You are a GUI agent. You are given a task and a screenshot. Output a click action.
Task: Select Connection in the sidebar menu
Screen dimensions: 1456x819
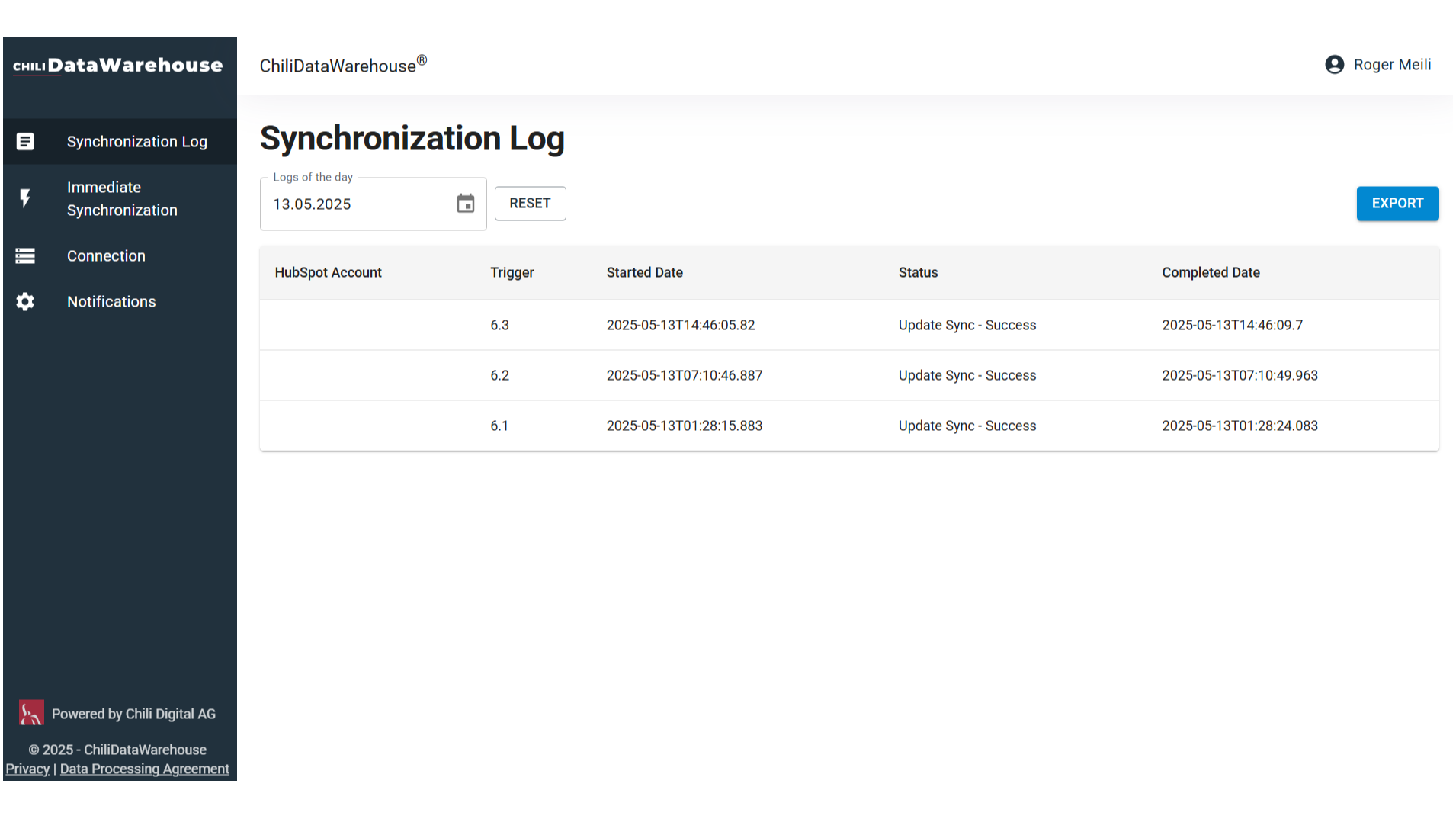pos(106,255)
